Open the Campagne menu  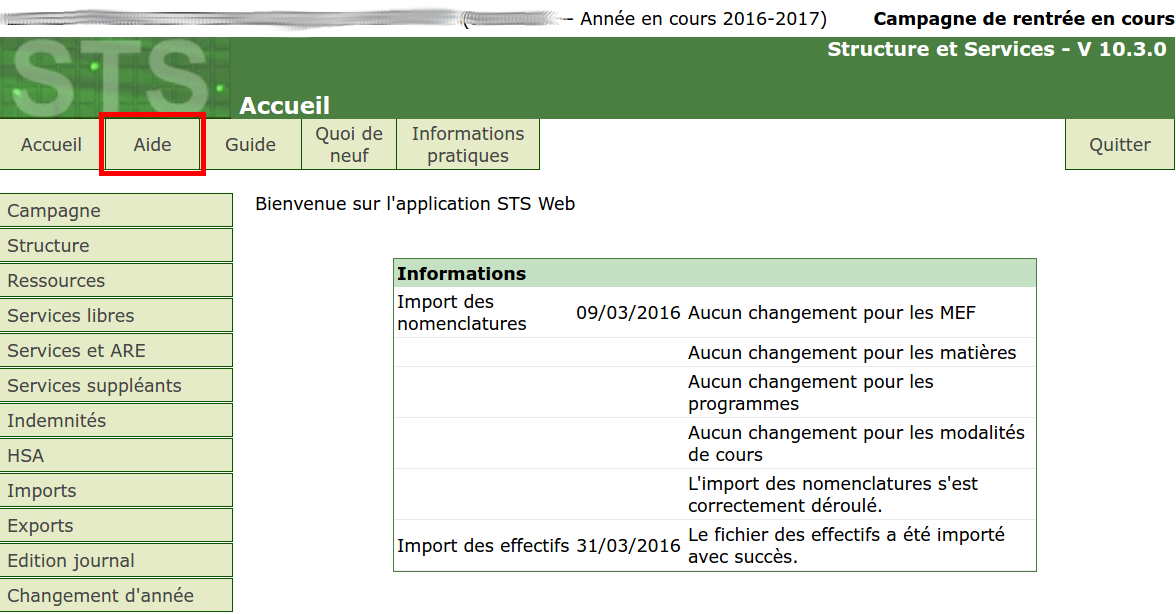116,211
